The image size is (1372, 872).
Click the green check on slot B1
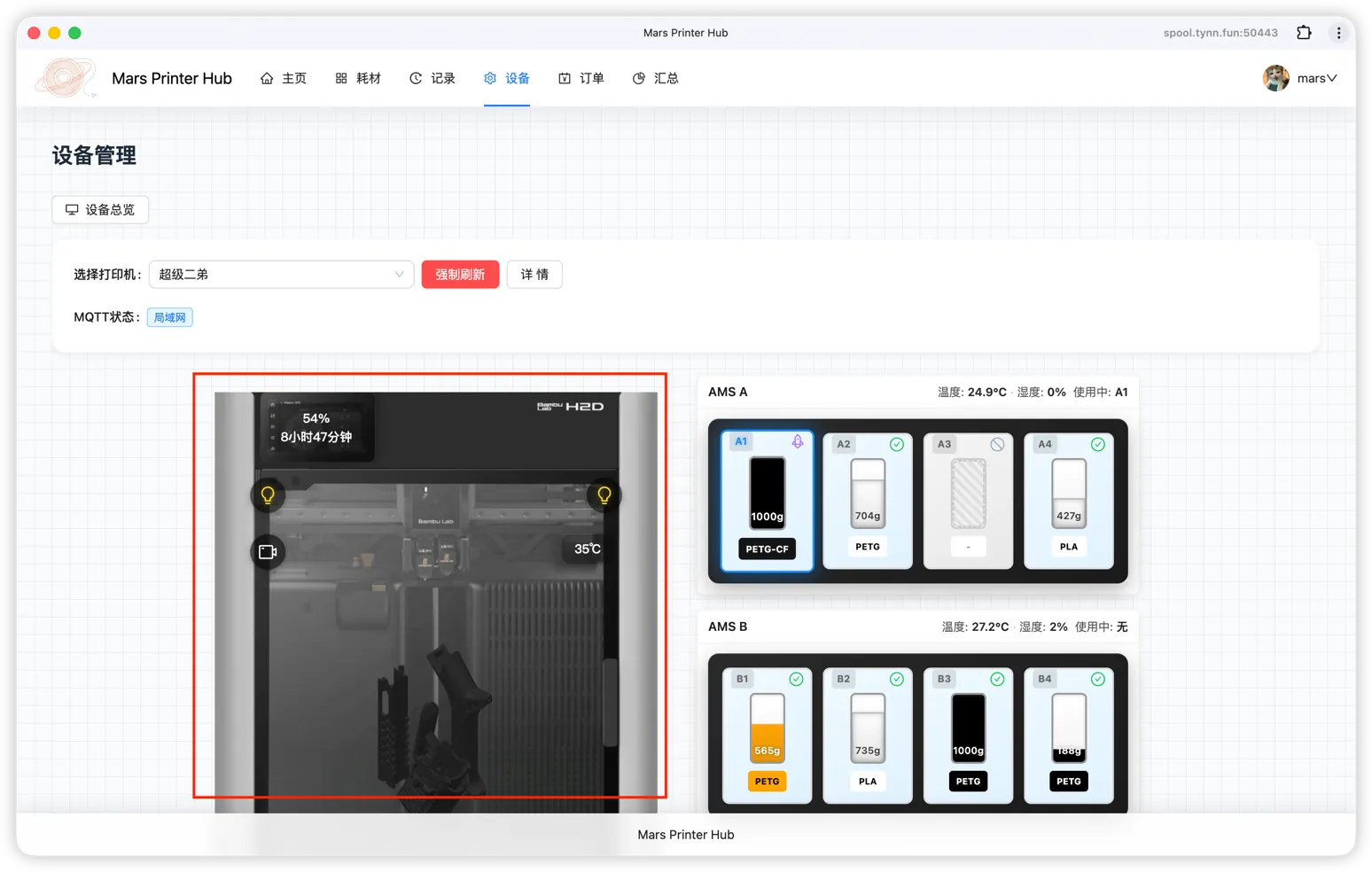[796, 679]
